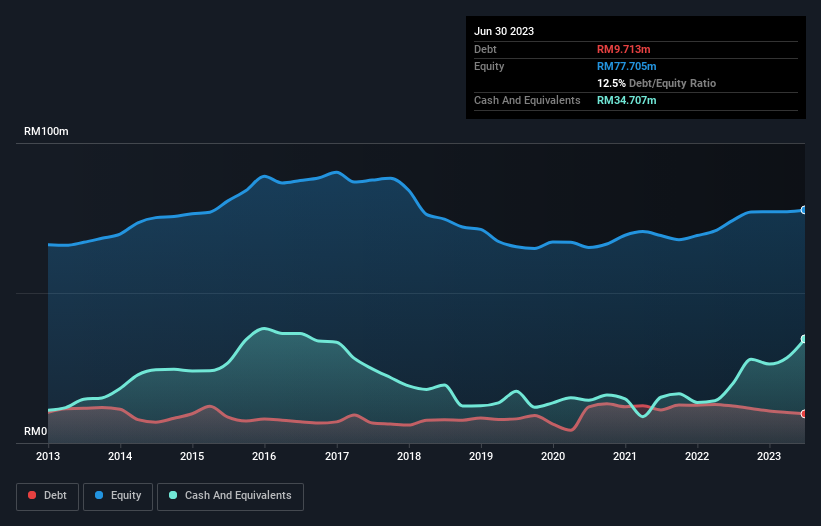Screen dimensions: 821x526
Task: Click the RM100m y-axis label
Action: tap(46, 132)
